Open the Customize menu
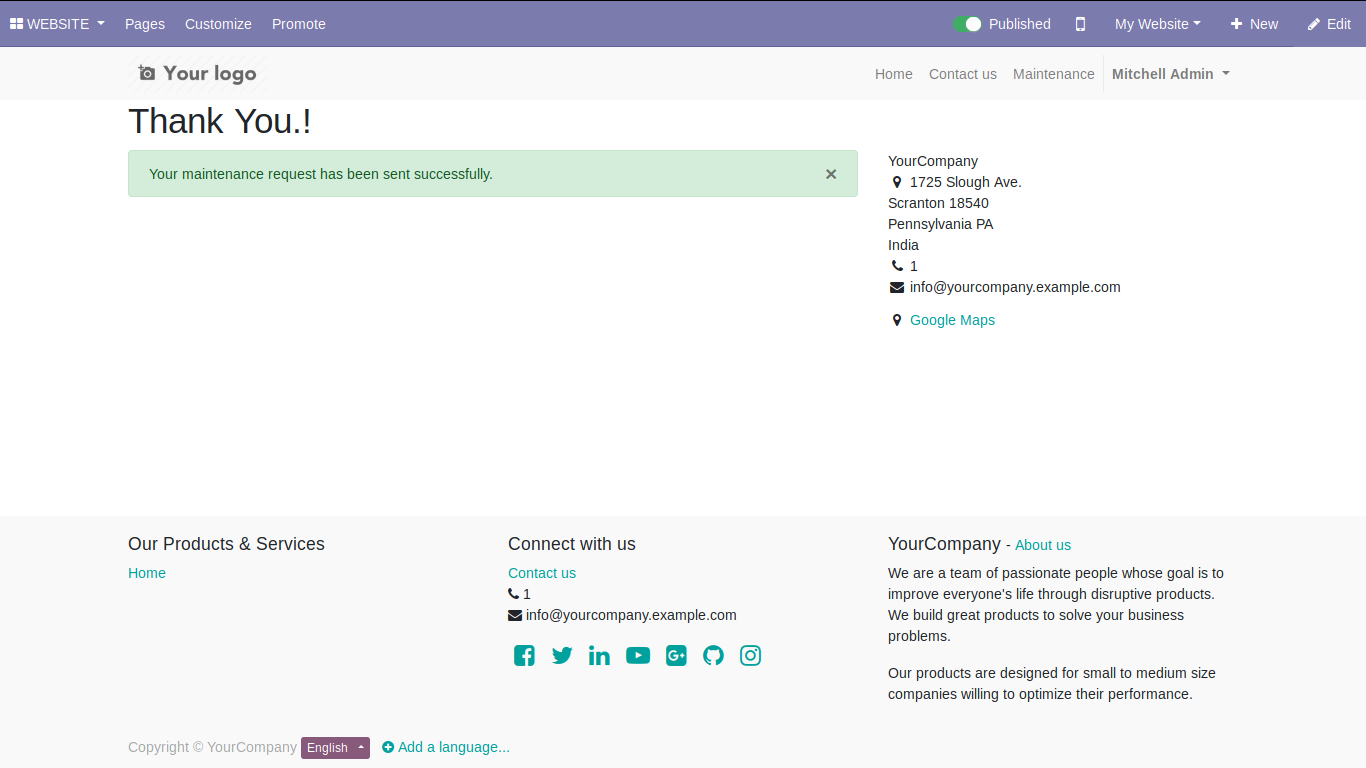The height and width of the screenshot is (768, 1366). 218,24
